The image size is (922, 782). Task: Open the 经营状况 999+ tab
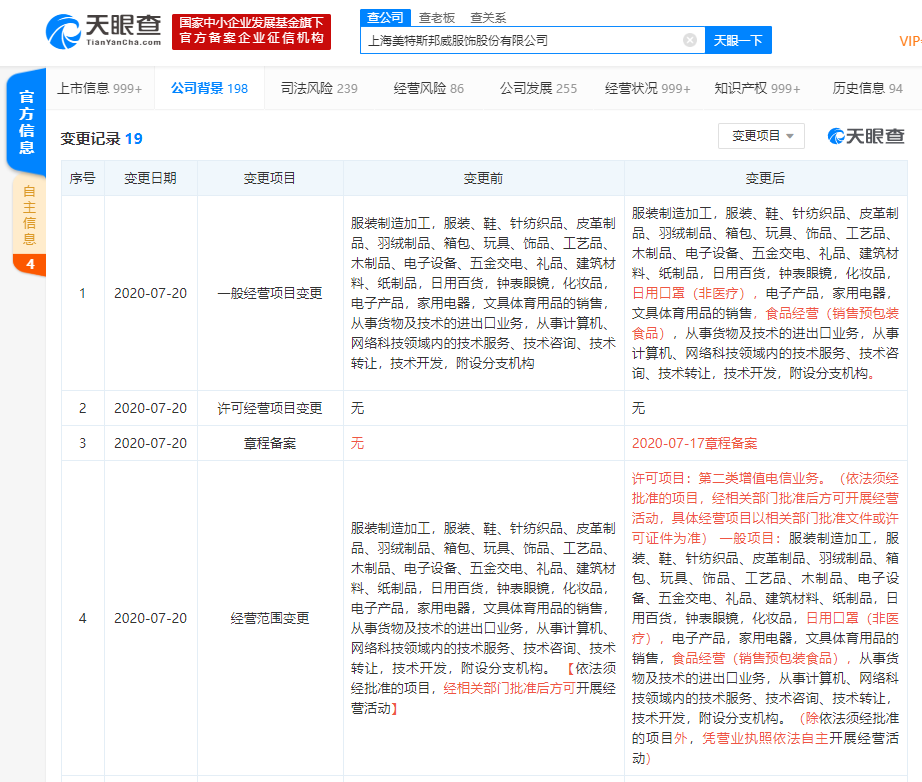tap(647, 88)
